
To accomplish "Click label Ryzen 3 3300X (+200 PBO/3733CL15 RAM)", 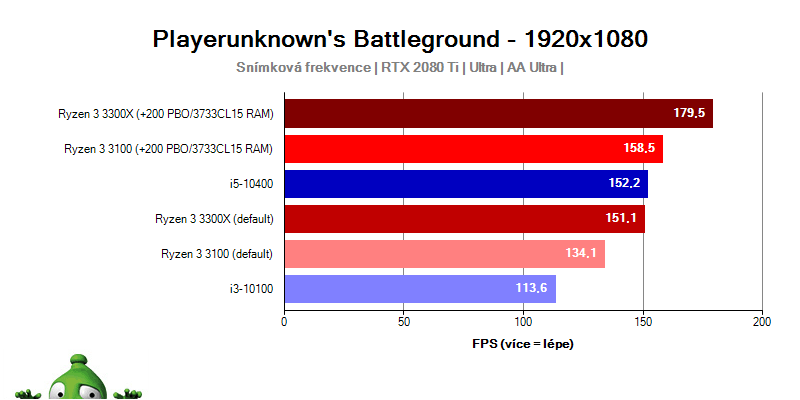I will pos(166,114).
